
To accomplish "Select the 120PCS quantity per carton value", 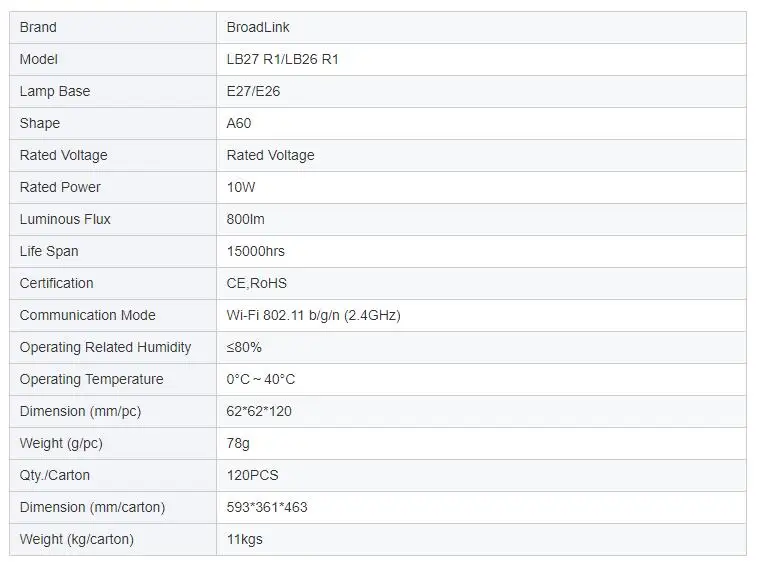I will click(252, 475).
